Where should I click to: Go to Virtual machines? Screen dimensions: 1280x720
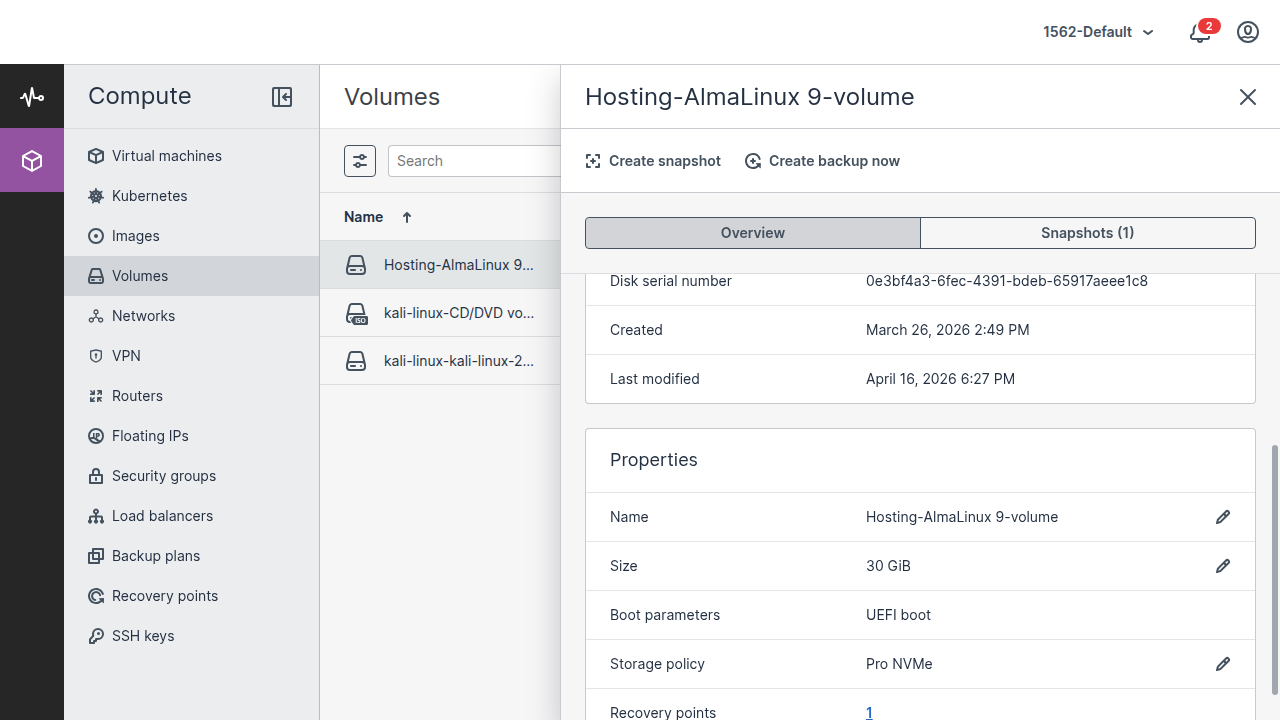(192, 156)
